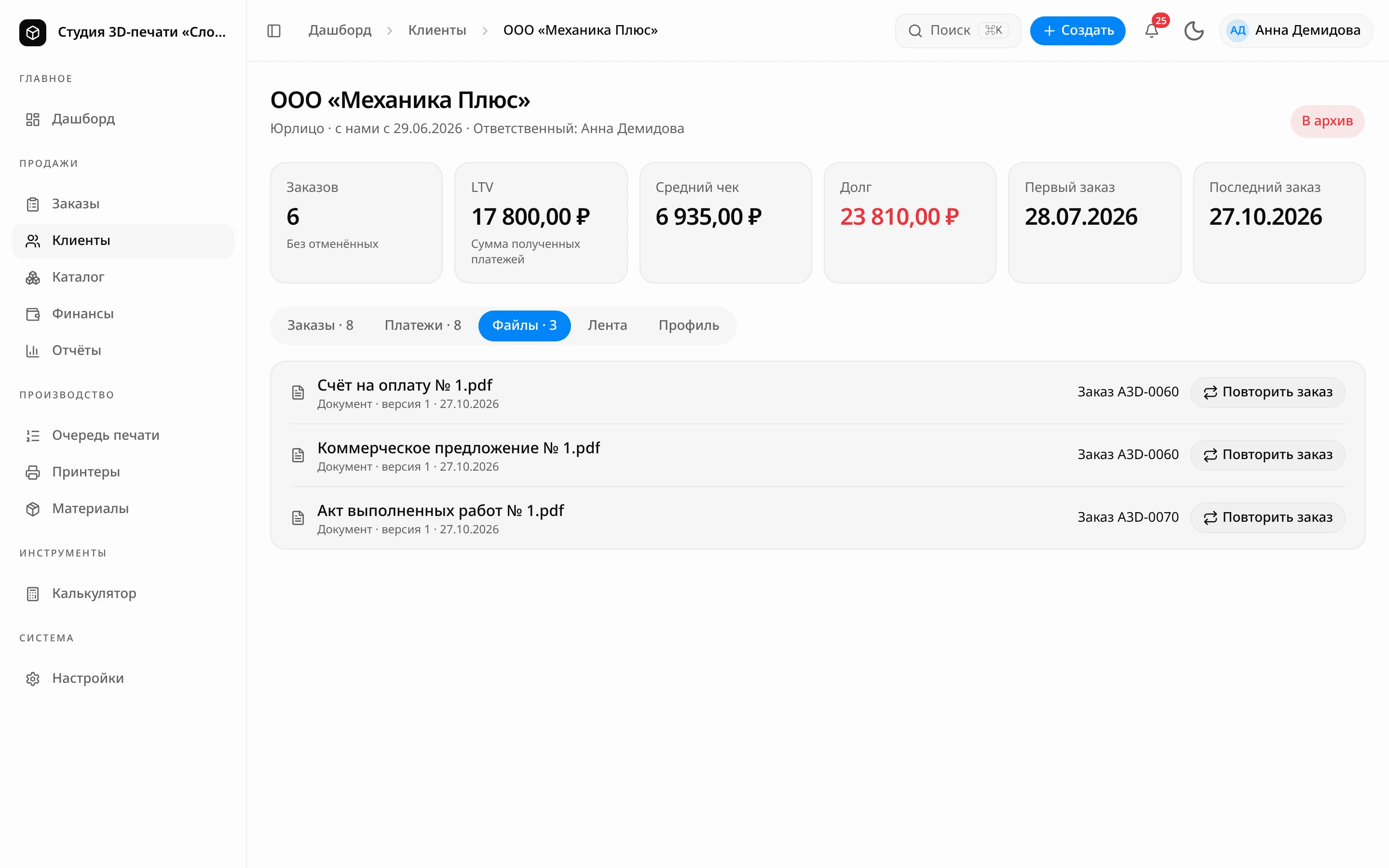Click document icon of Коммерческое предложение file

(x=298, y=455)
